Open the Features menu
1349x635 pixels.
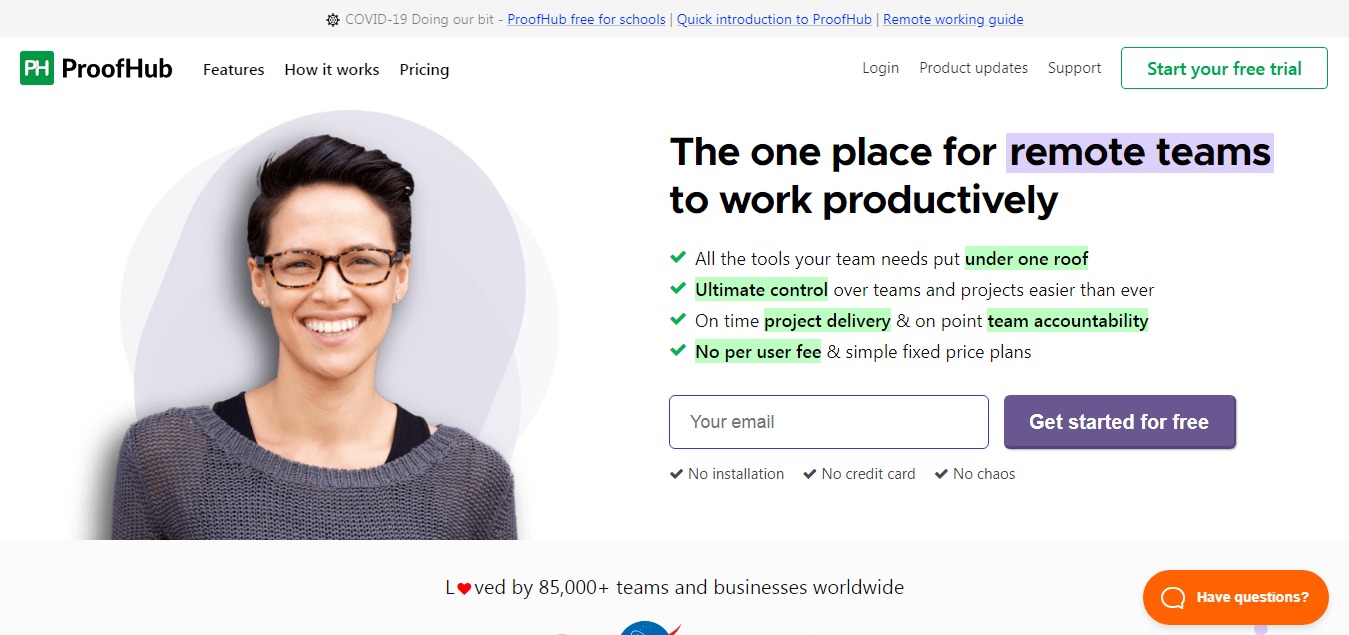pos(233,69)
